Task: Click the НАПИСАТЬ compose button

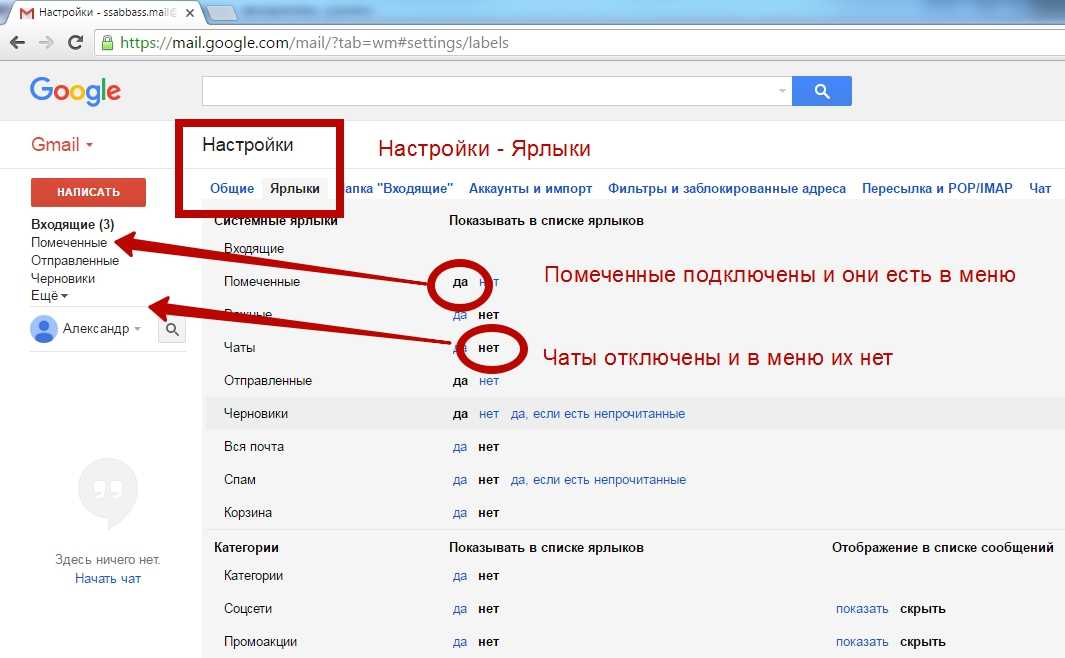Action: [x=88, y=192]
